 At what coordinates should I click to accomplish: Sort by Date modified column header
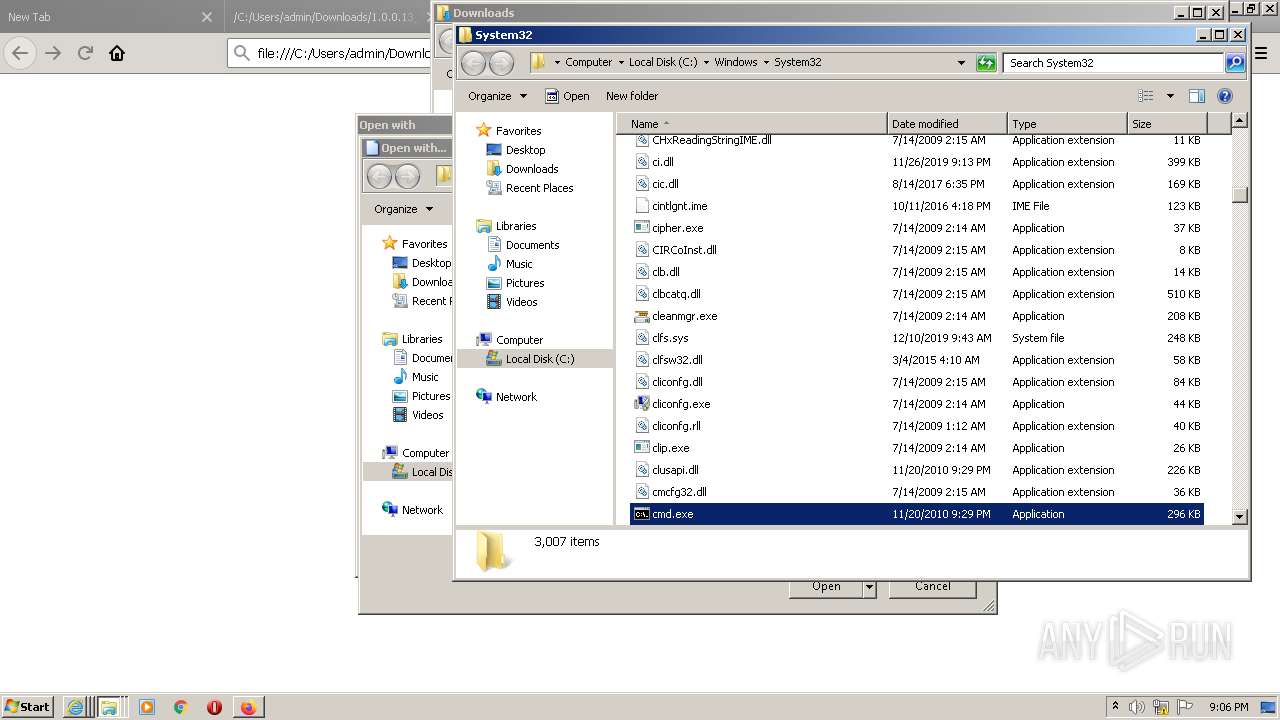pos(947,124)
